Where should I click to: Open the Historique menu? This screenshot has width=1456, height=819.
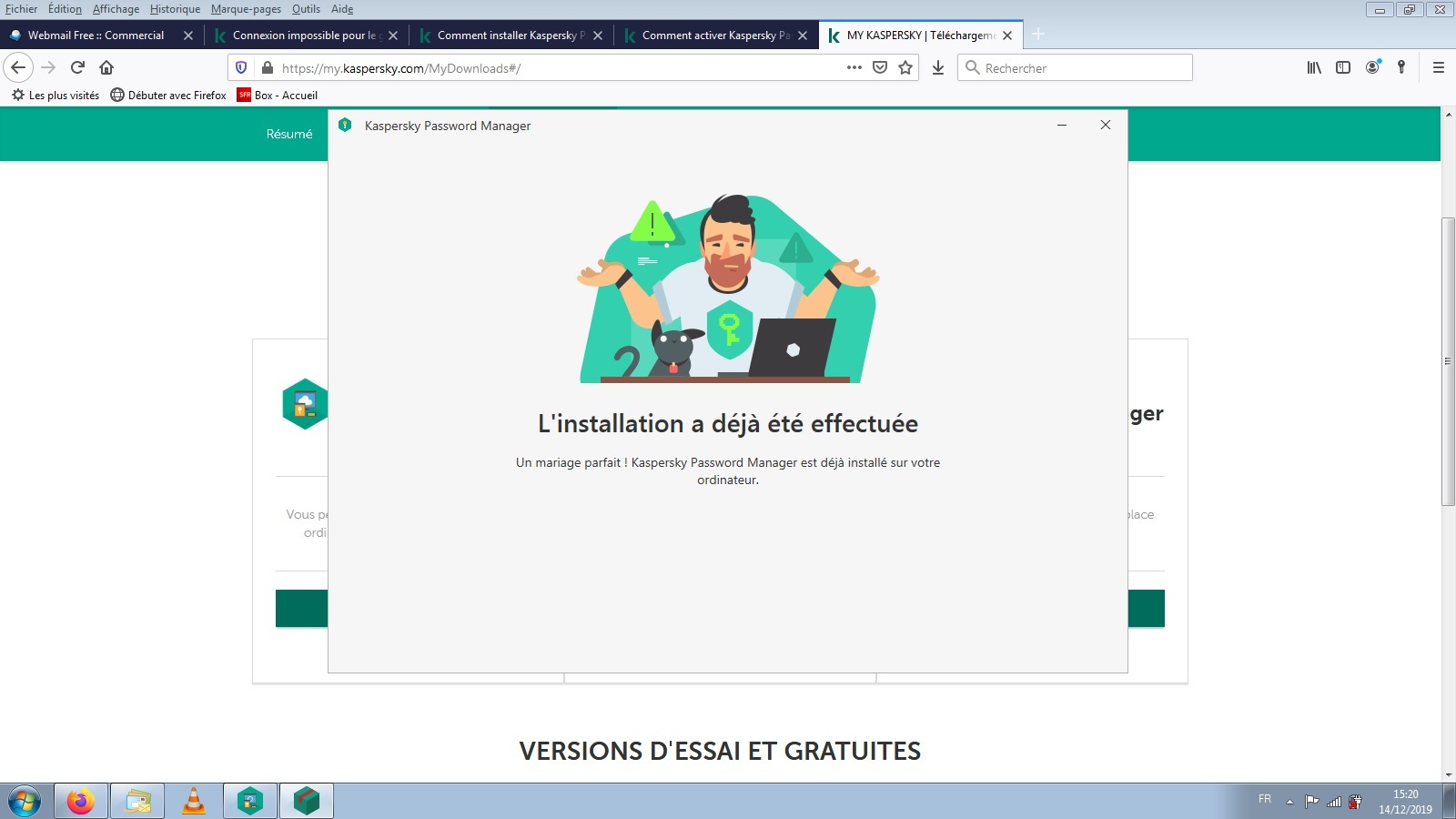[176, 9]
